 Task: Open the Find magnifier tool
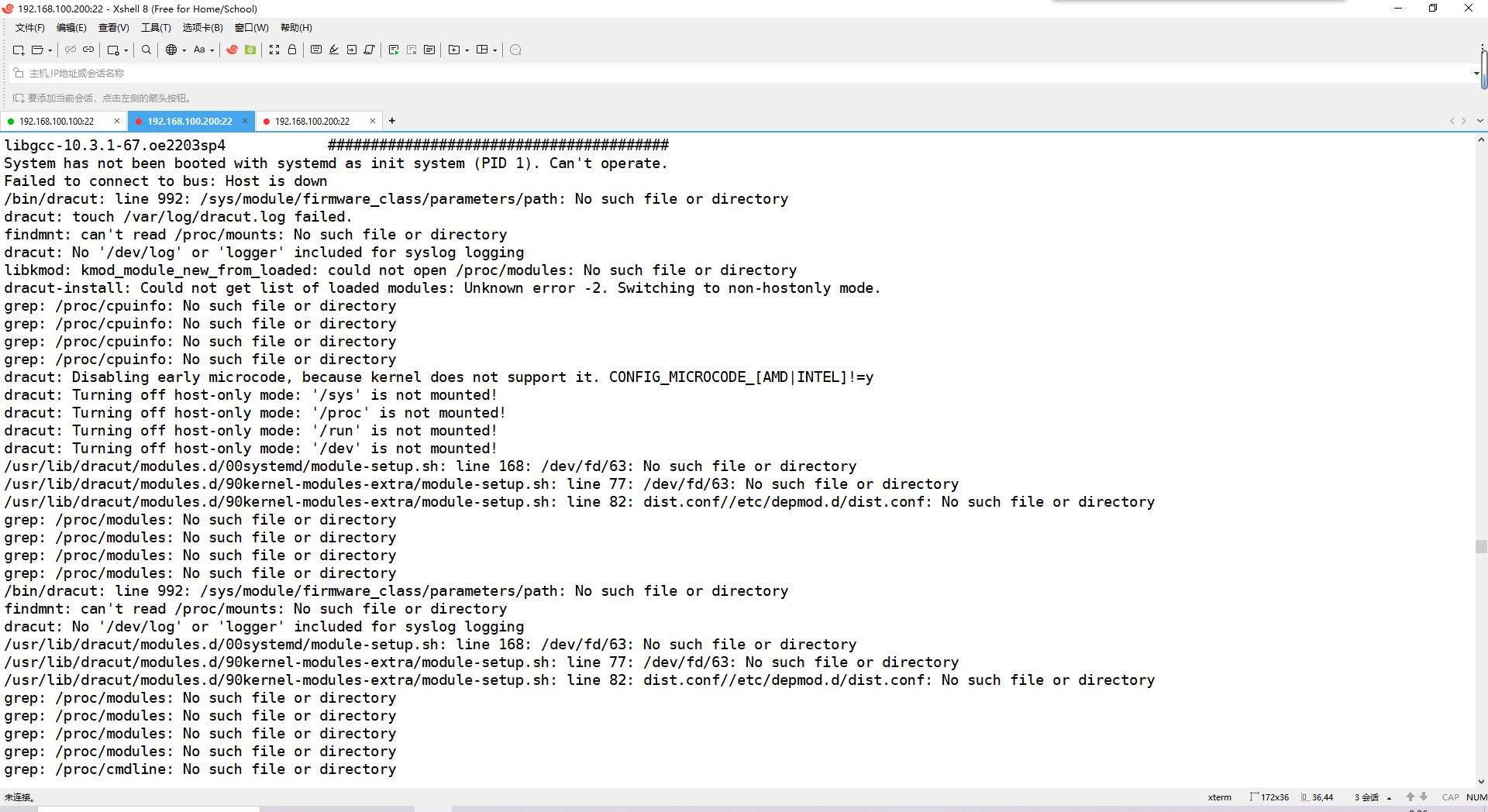coord(146,50)
